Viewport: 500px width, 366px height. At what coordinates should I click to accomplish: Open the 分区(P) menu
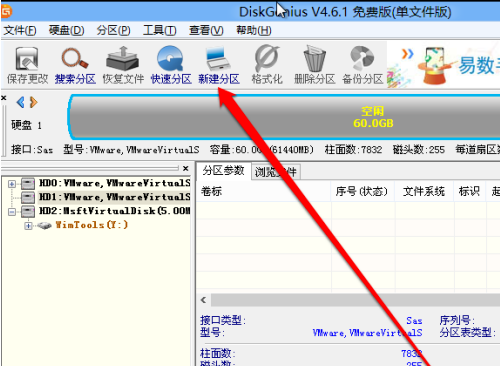[x=113, y=31]
